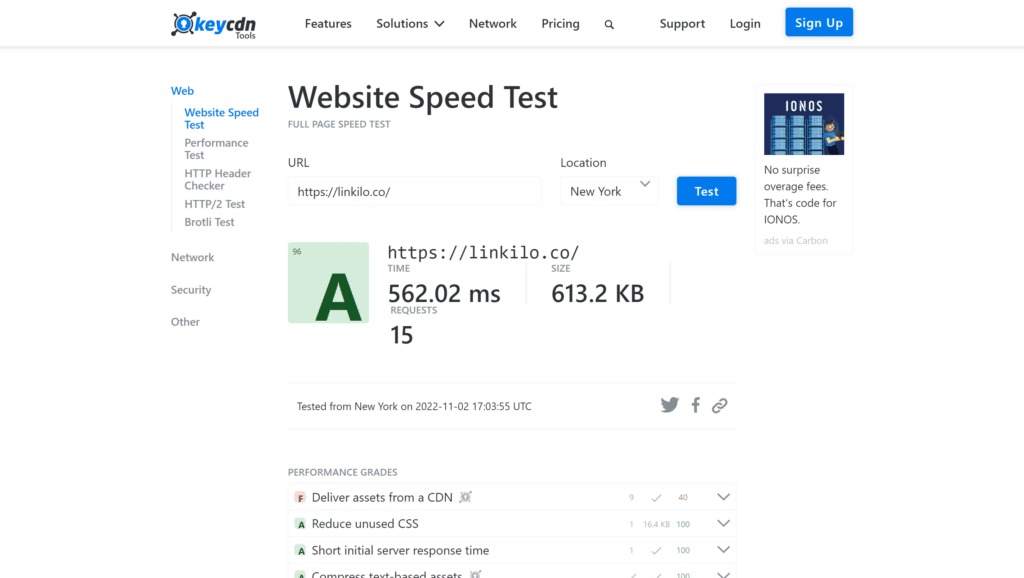This screenshot has width=1024, height=578.
Task: Click the 613.2 KB size value
Action: click(598, 294)
